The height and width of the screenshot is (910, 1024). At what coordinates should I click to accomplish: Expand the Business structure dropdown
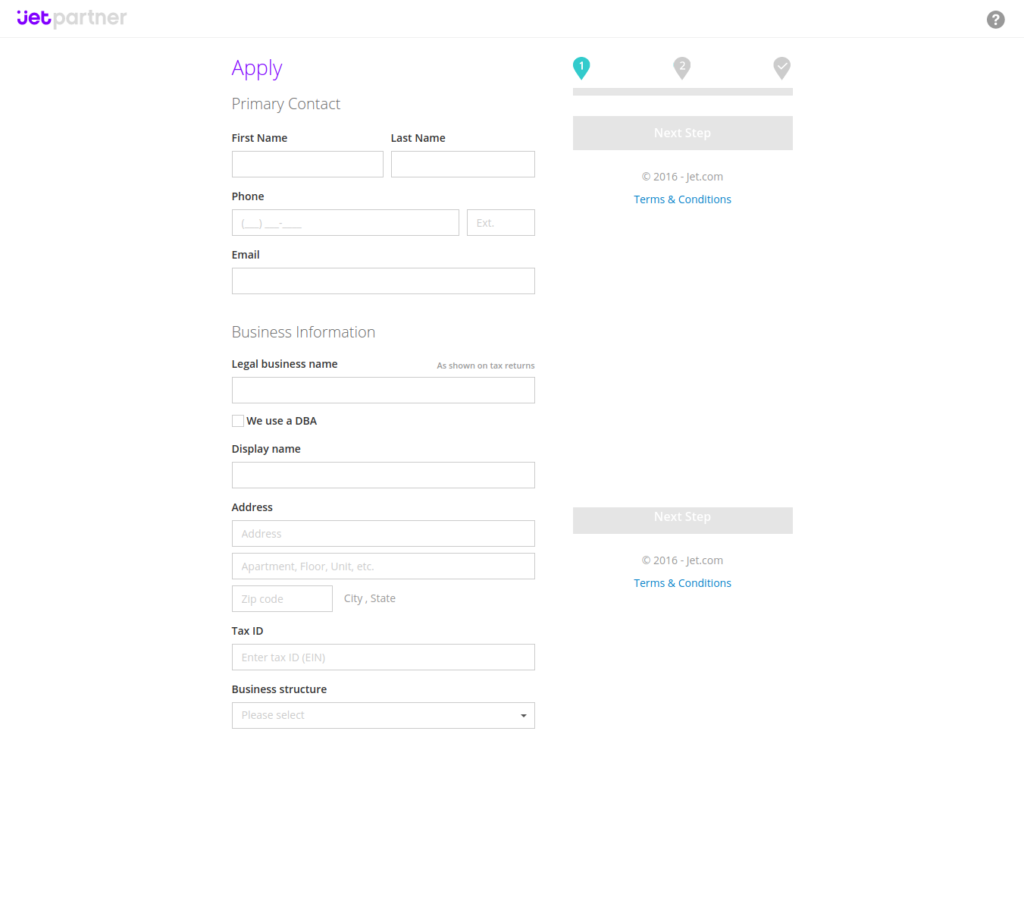(x=383, y=715)
